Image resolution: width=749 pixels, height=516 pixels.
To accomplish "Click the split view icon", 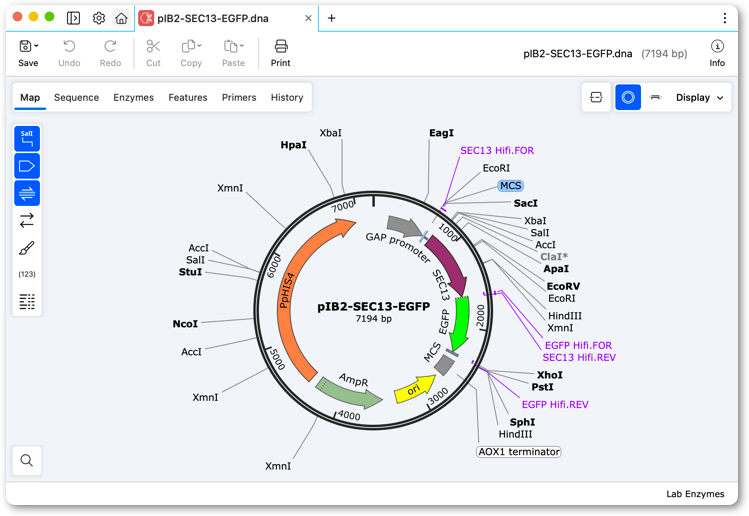I will tap(596, 97).
